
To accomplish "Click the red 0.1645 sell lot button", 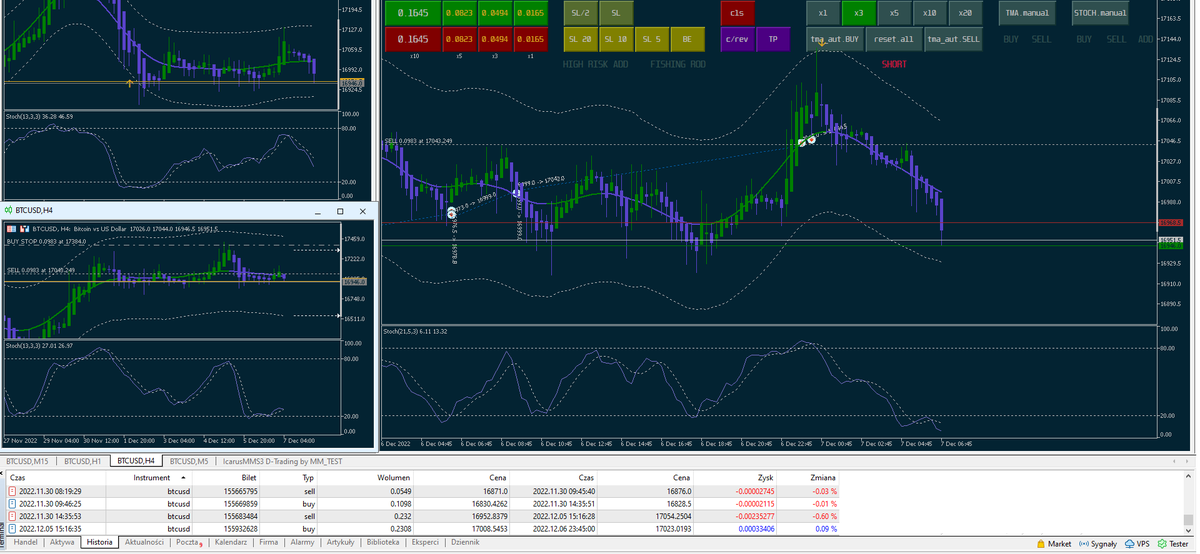I will (x=414, y=39).
